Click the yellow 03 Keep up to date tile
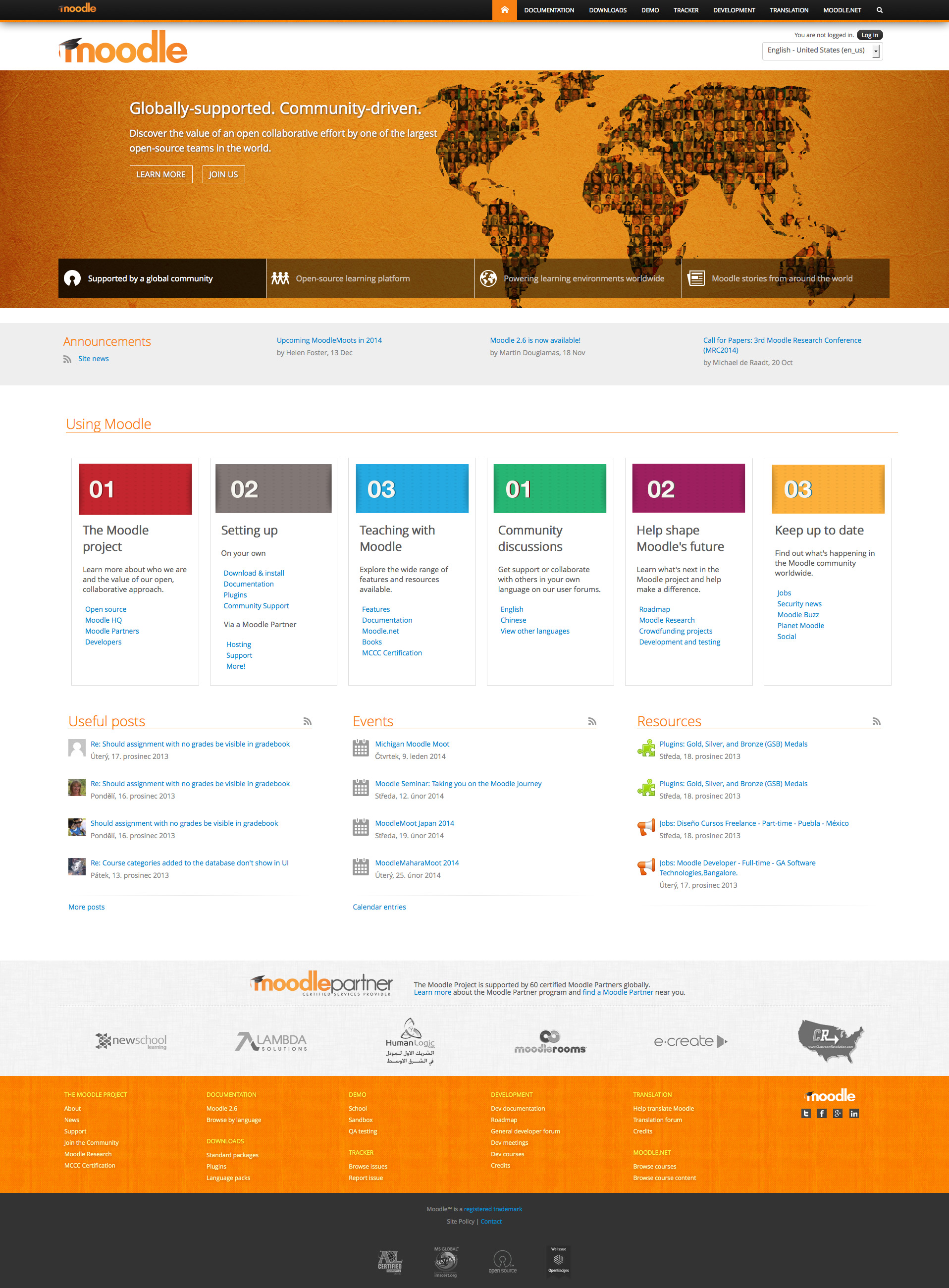This screenshot has height=1288, width=949. pyautogui.click(x=828, y=489)
